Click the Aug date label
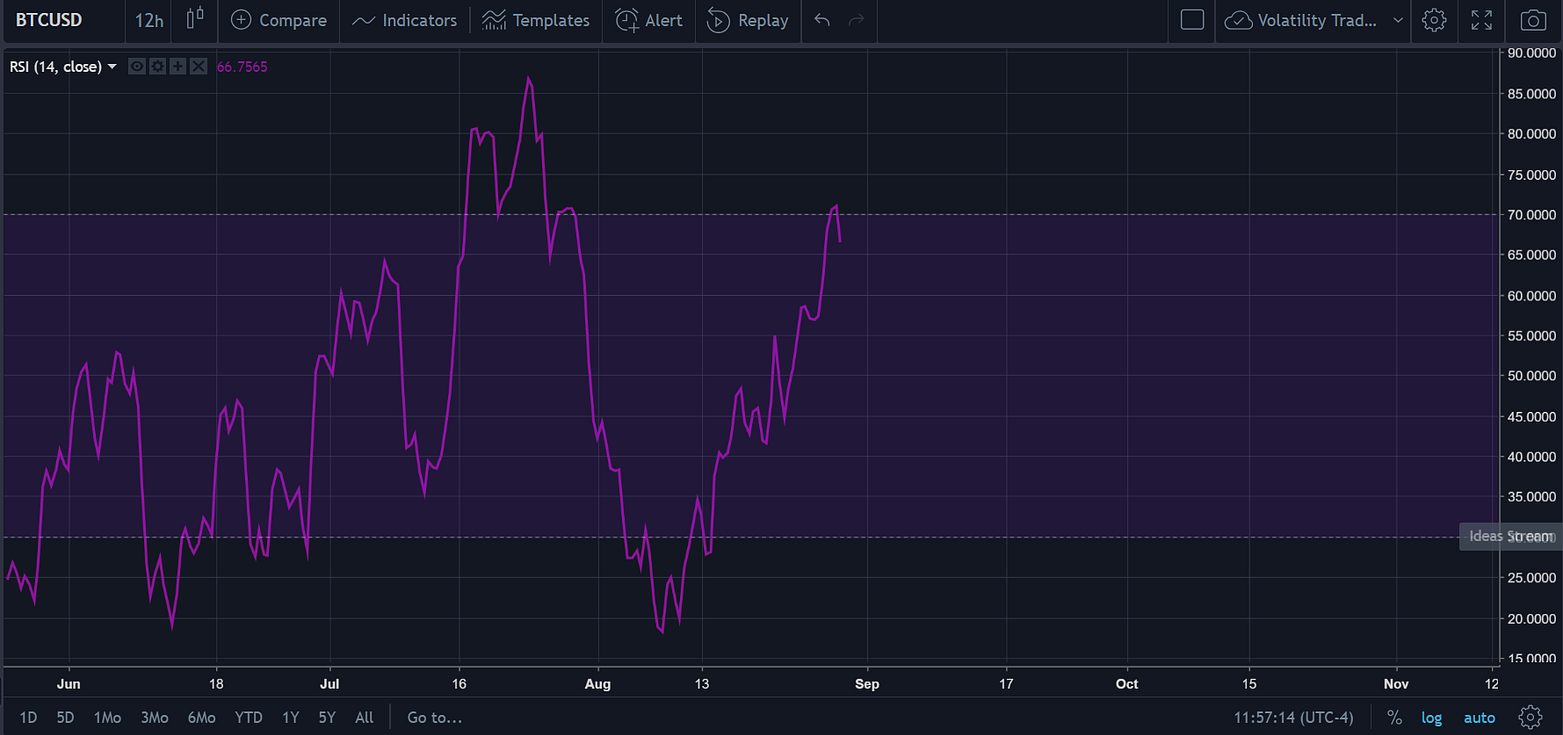This screenshot has width=1563, height=735. (x=598, y=684)
